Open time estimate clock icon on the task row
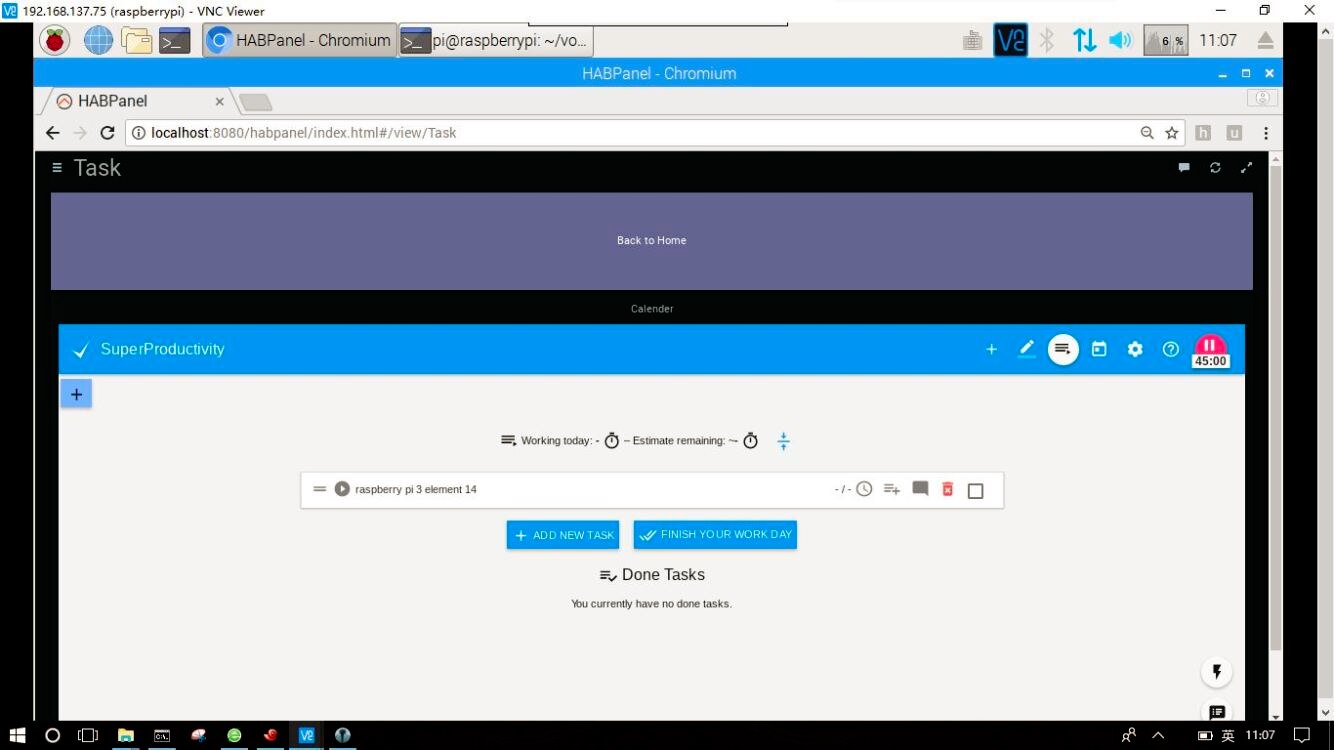The image size is (1334, 750). (x=864, y=489)
